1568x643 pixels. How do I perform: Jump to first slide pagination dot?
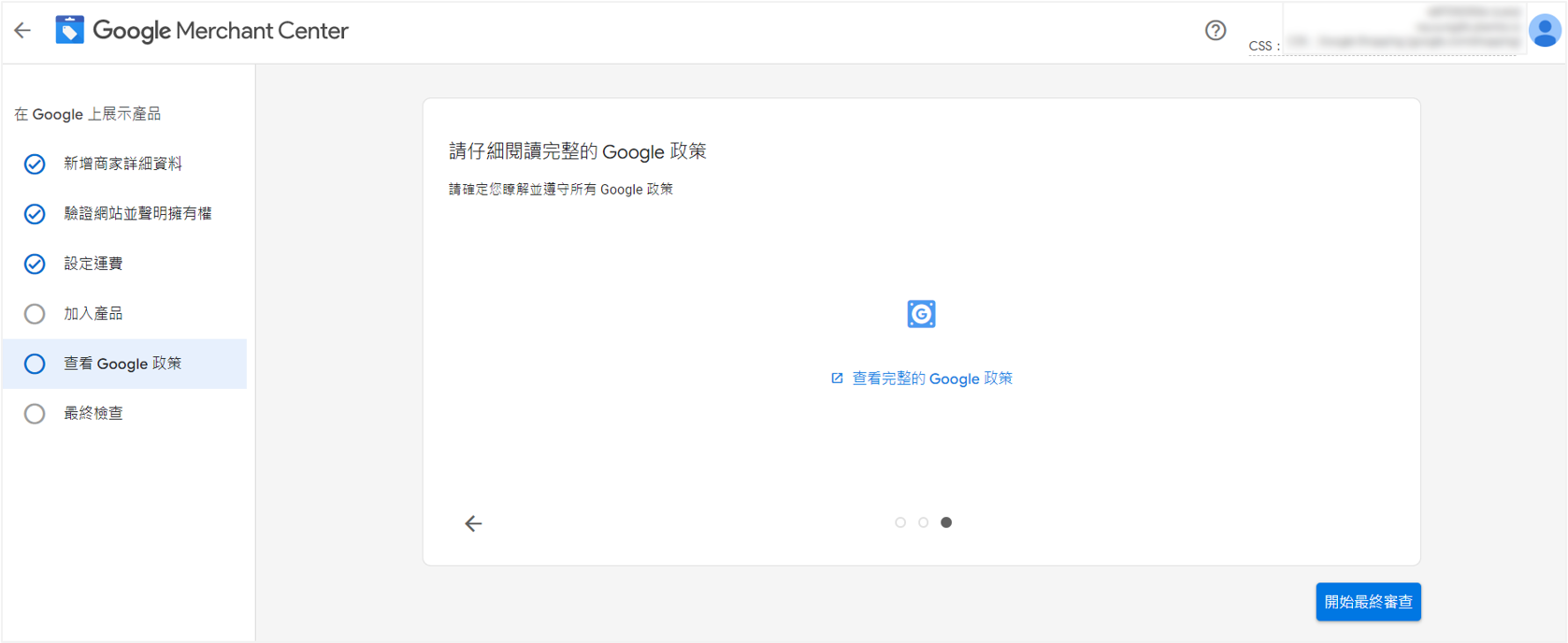(x=900, y=522)
